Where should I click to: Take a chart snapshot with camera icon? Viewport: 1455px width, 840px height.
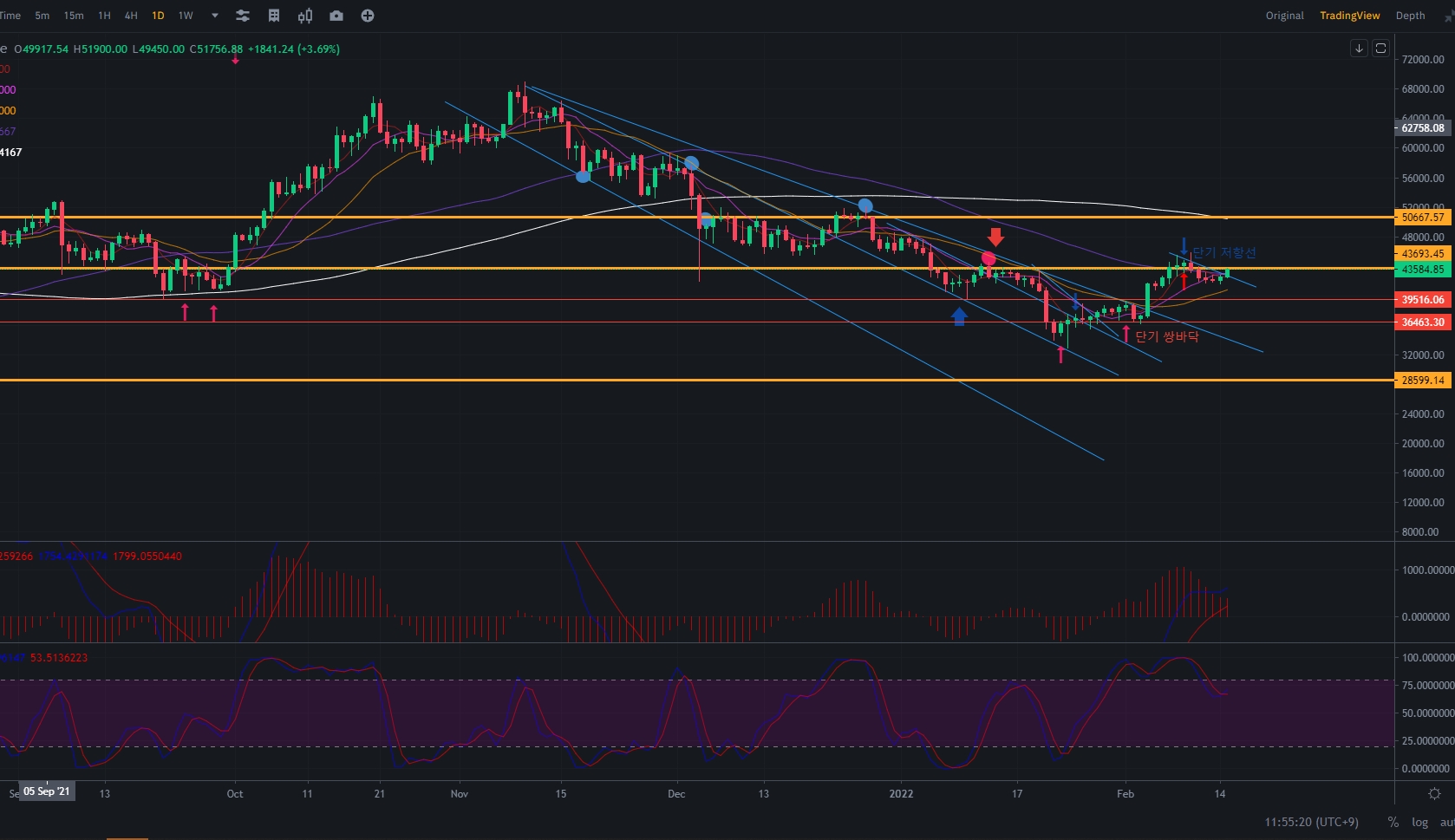[x=336, y=16]
